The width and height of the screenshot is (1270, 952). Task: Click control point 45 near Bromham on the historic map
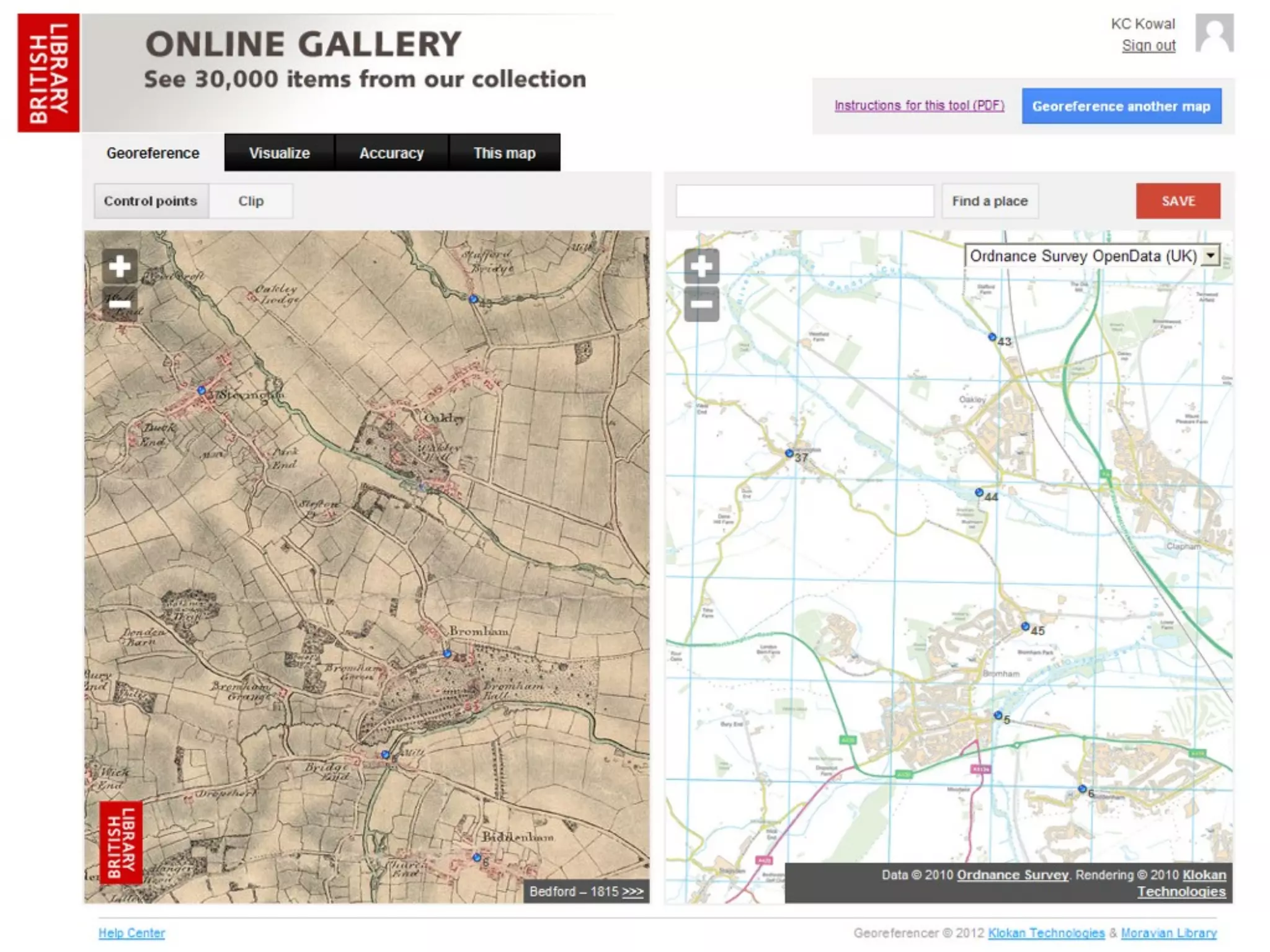[x=447, y=653]
